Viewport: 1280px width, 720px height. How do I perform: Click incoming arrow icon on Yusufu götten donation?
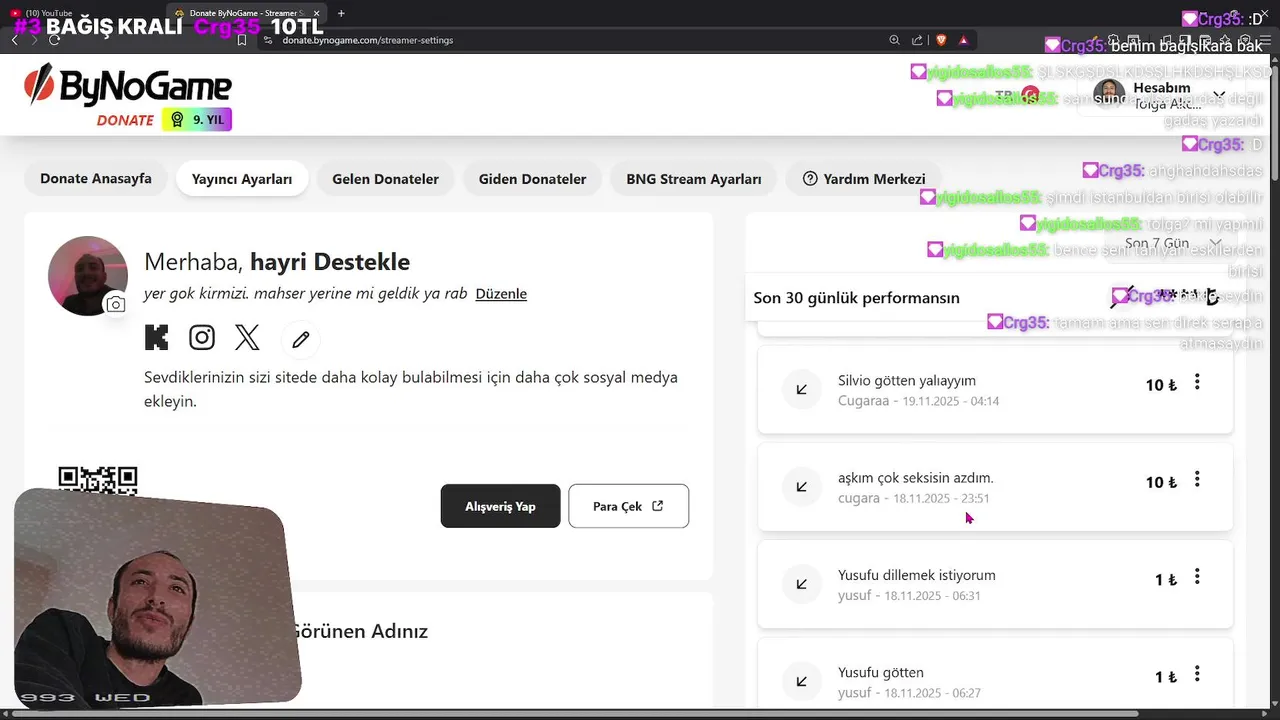tap(802, 681)
